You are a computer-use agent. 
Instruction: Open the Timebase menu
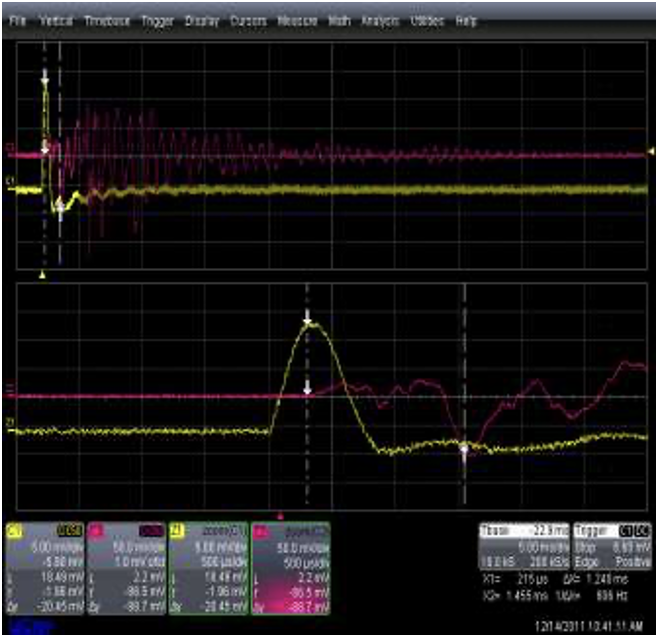click(x=106, y=20)
